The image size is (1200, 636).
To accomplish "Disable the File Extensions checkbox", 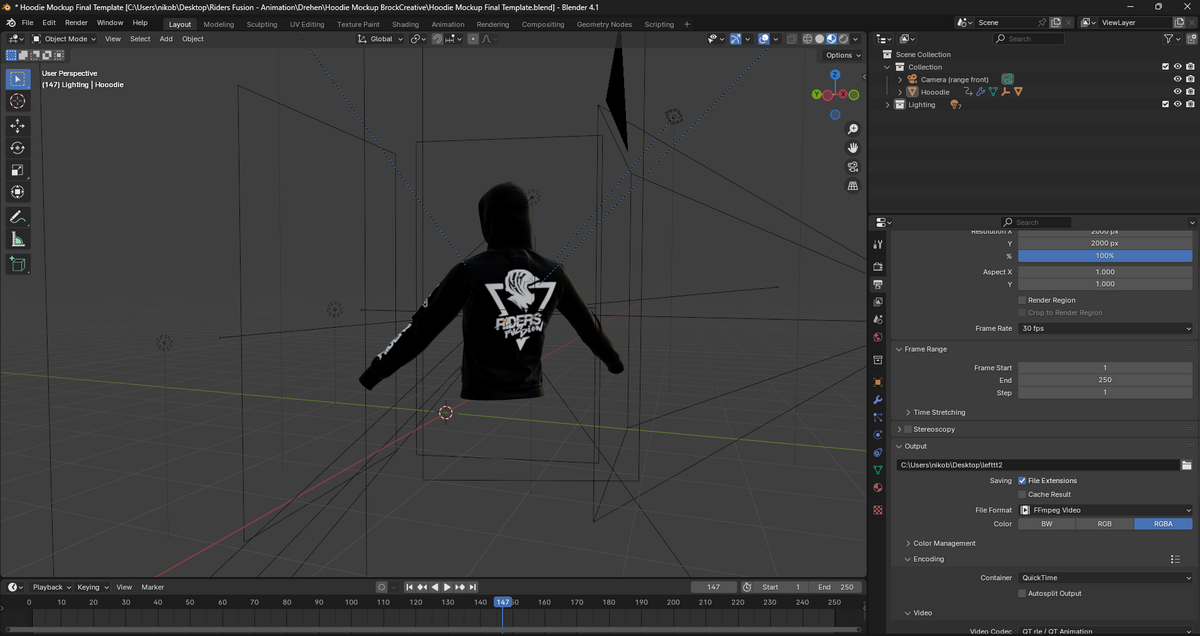I will click(1022, 481).
